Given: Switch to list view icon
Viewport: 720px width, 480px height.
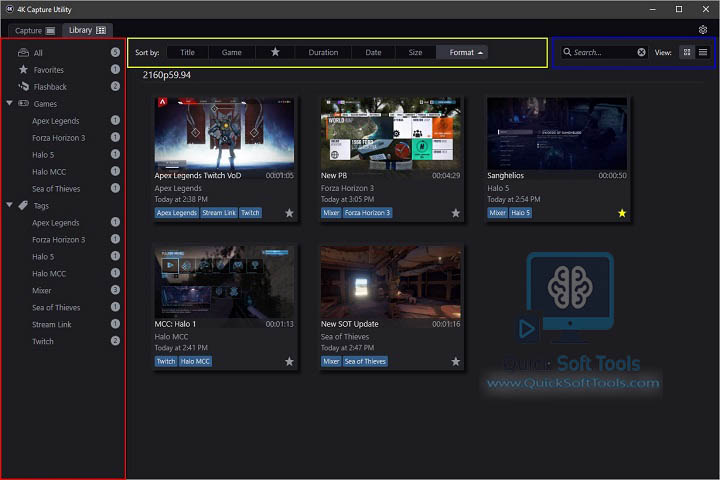Looking at the screenshot, I should 703,52.
